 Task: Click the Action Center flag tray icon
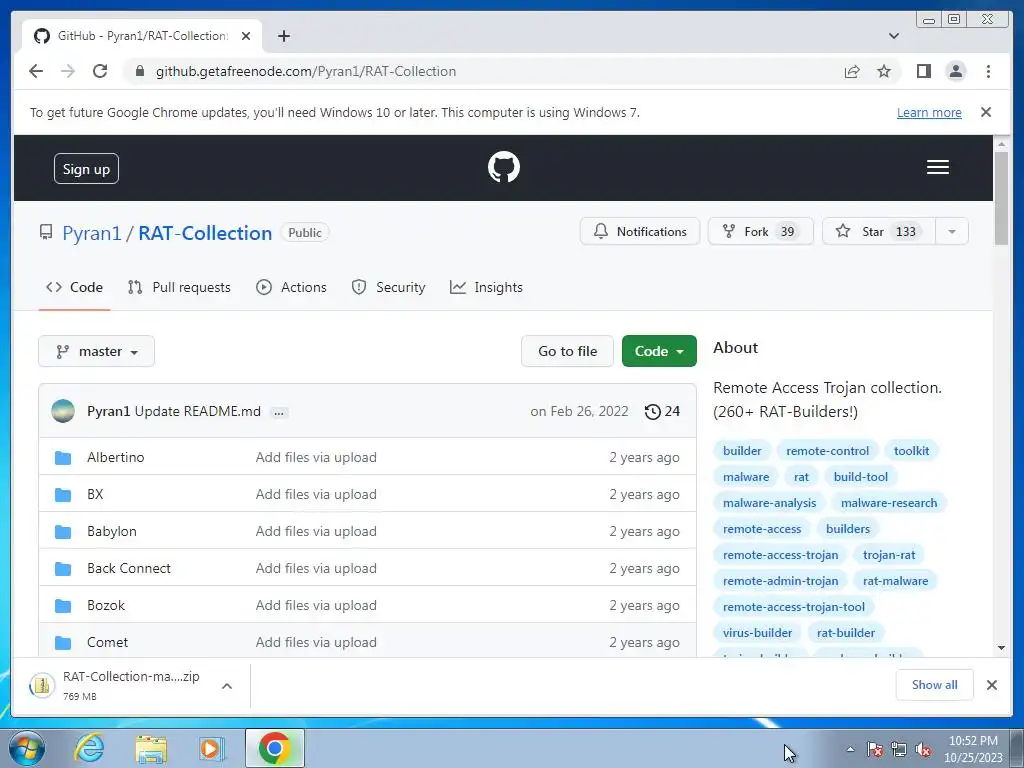pos(875,749)
